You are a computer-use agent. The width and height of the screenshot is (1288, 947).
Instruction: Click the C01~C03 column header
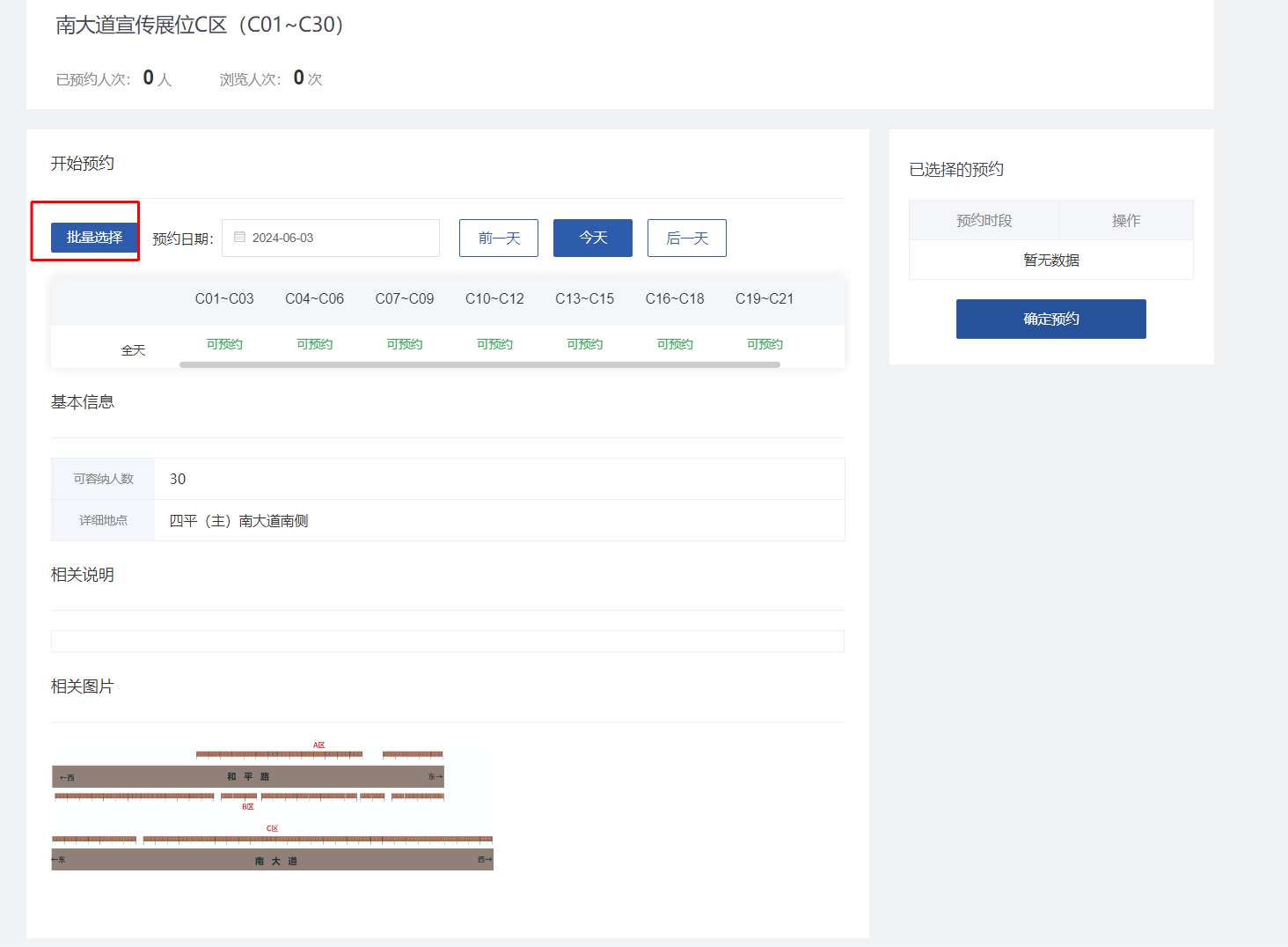tap(224, 299)
